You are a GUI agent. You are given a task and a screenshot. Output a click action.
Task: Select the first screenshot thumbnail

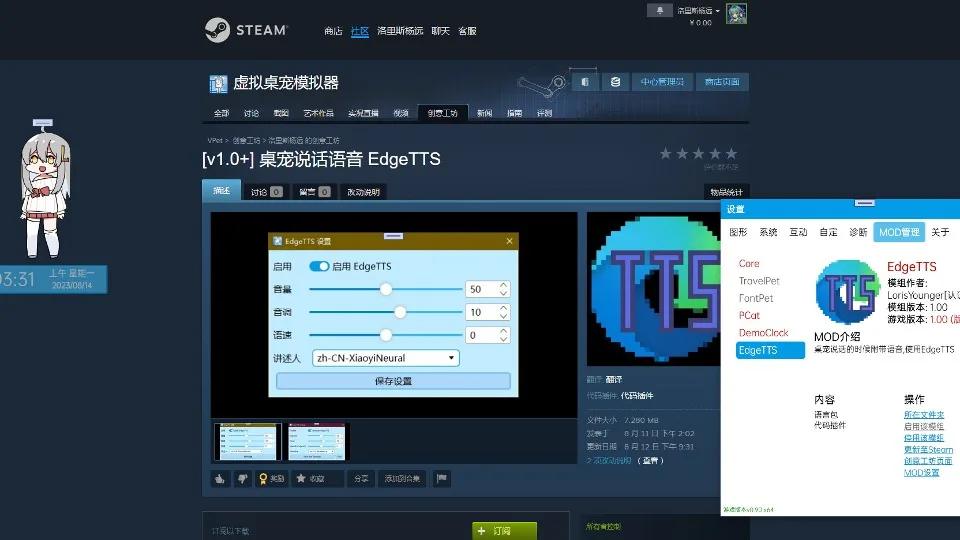click(248, 441)
